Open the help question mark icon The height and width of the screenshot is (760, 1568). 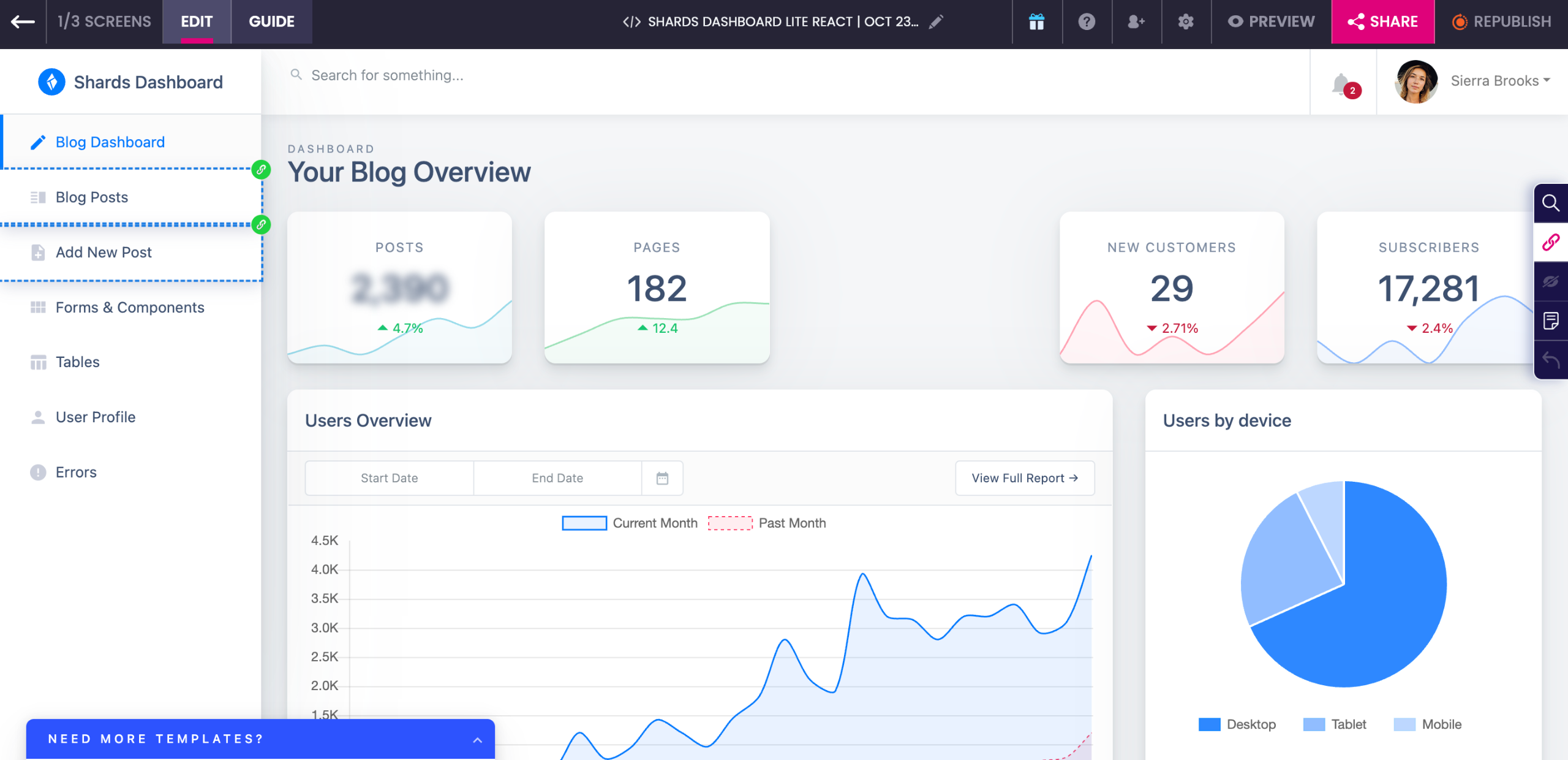[x=1087, y=22]
